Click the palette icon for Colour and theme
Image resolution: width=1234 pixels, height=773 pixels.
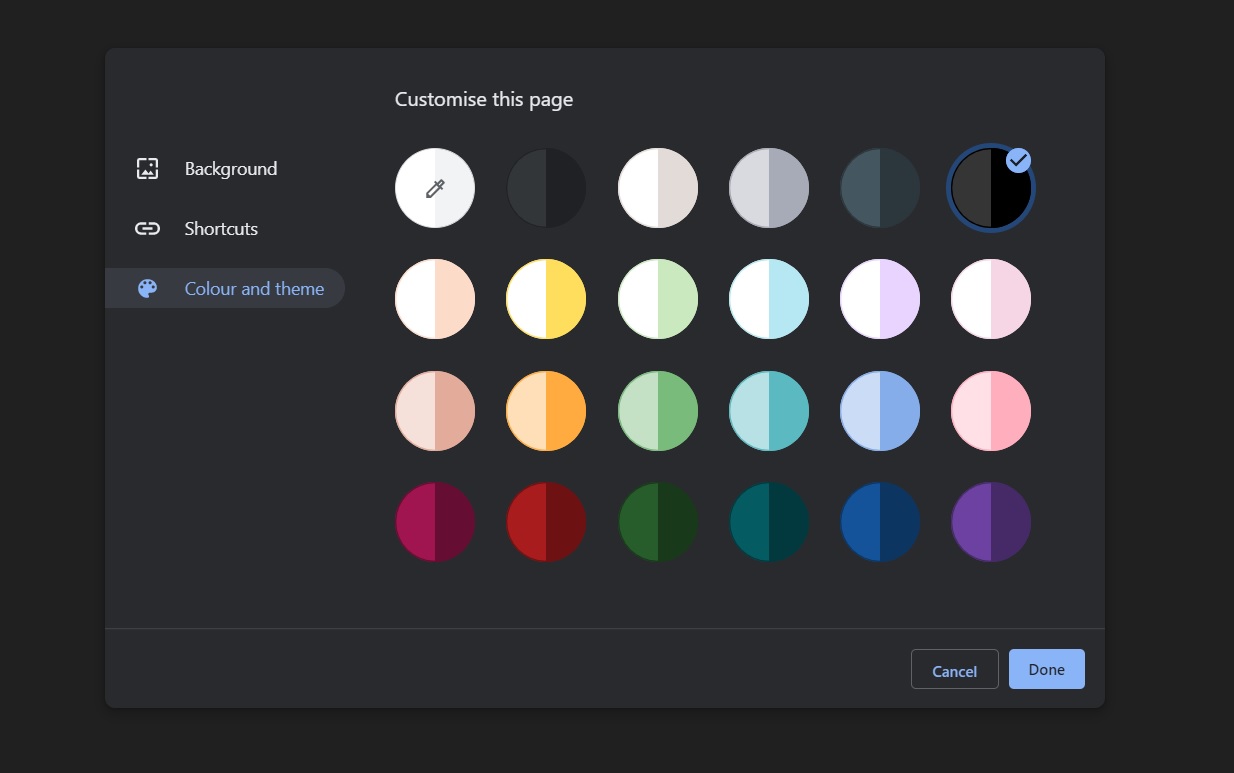(x=147, y=289)
